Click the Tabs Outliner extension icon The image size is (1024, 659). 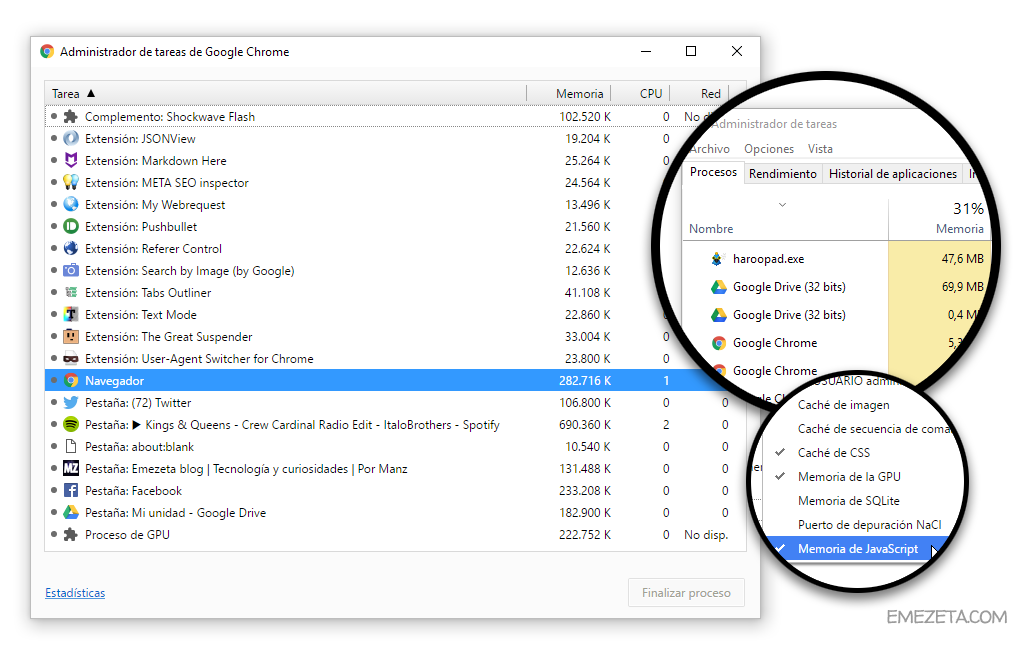coord(71,293)
